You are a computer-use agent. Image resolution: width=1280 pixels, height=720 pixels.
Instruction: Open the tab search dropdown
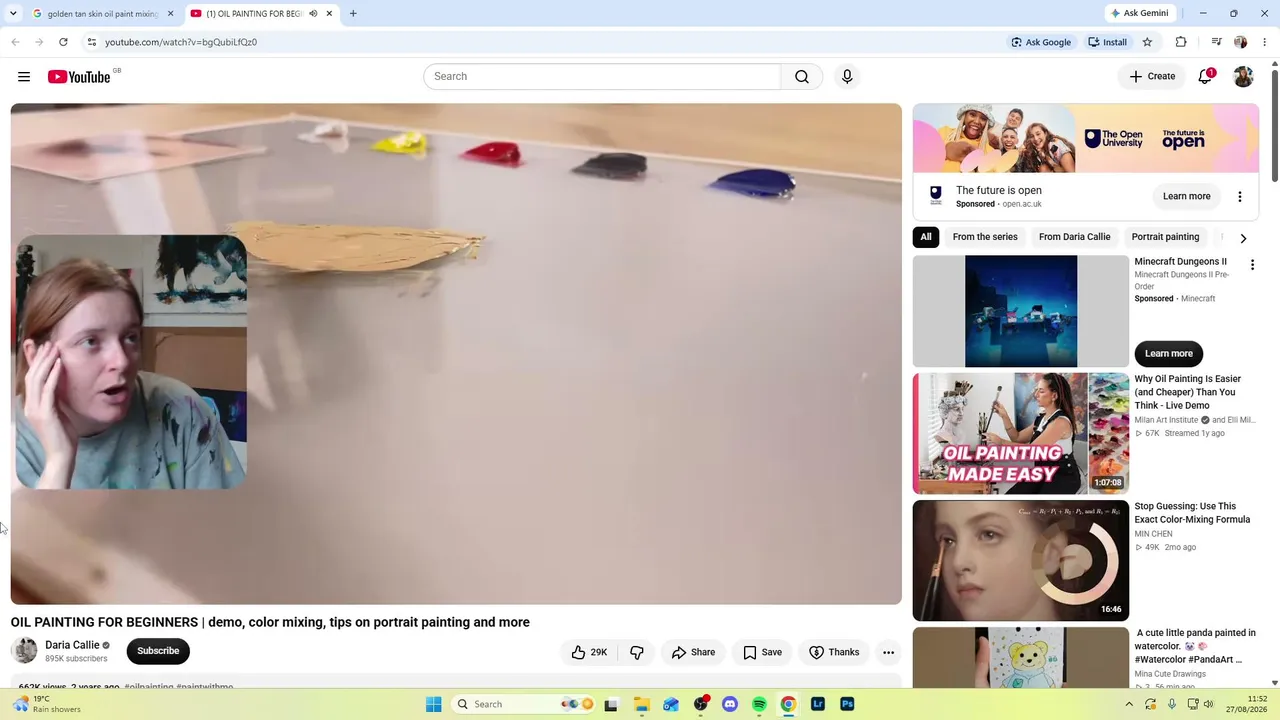tap(13, 14)
